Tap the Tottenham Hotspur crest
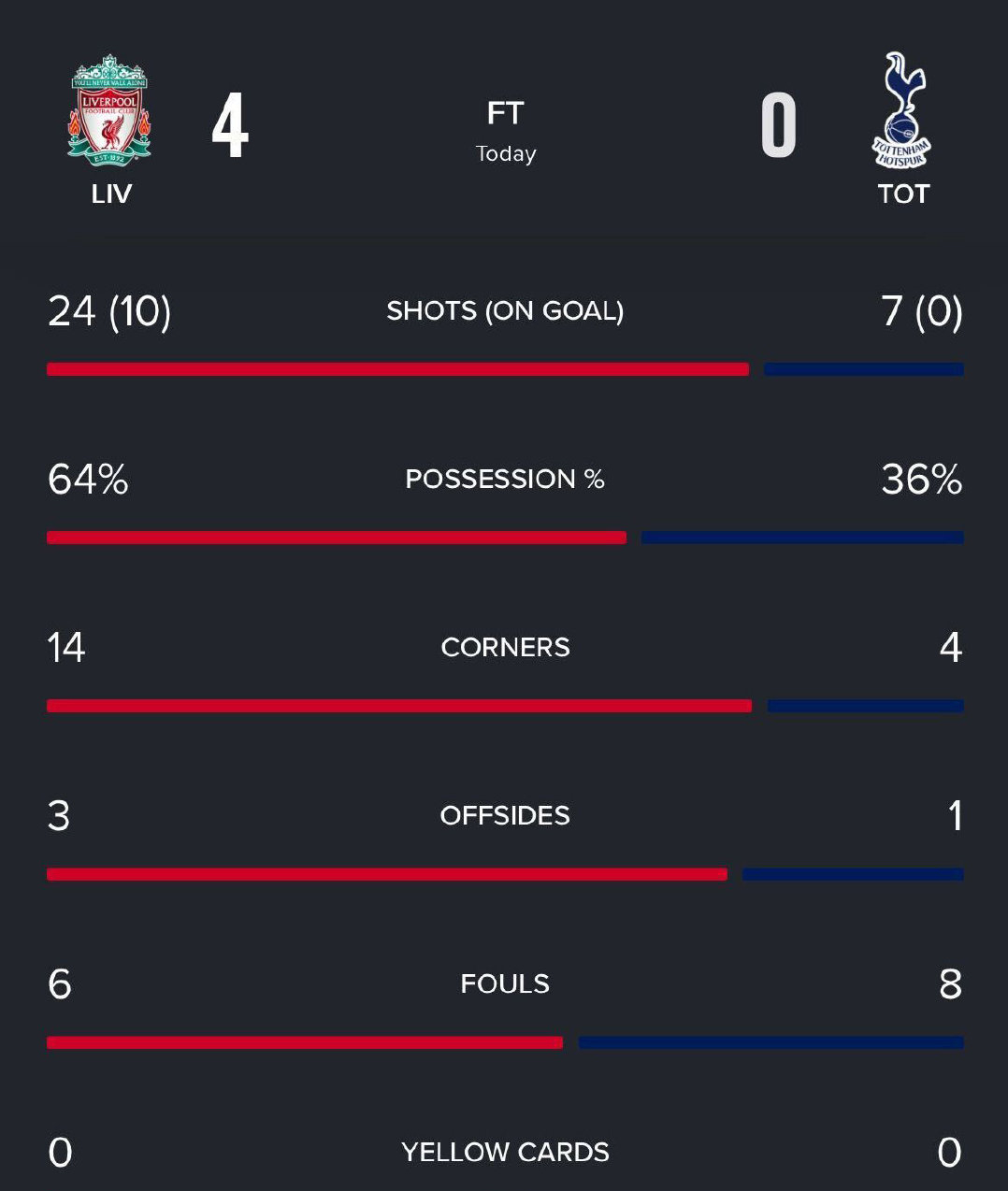 (902, 110)
